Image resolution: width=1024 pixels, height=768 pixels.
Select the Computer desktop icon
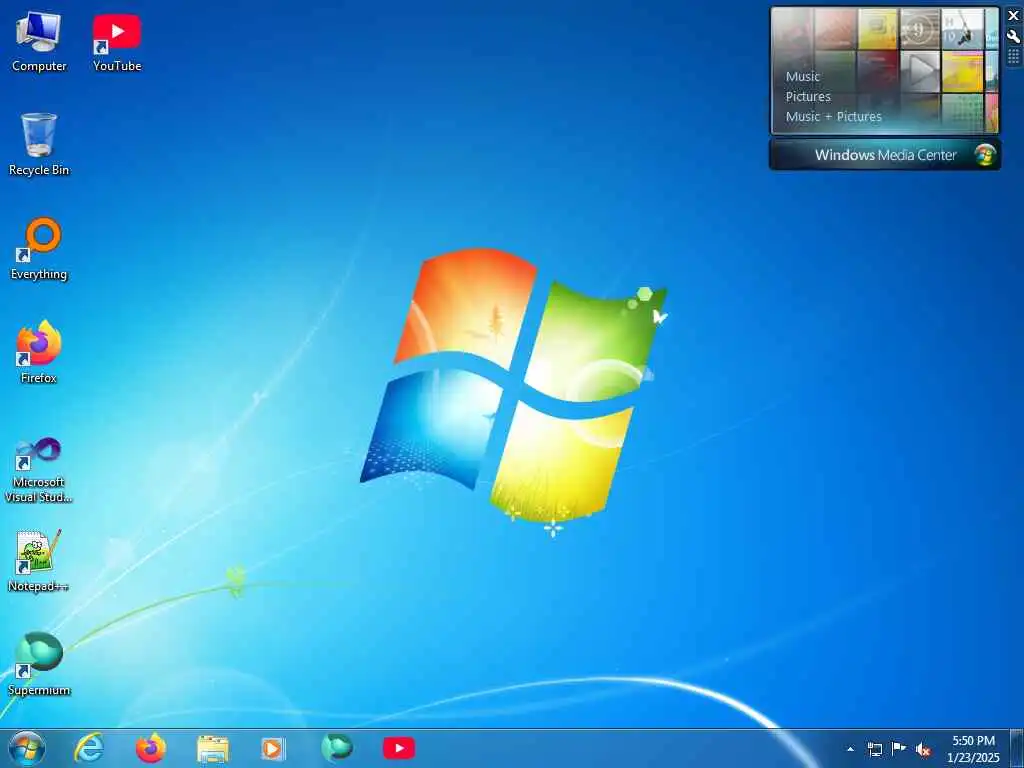tap(39, 42)
